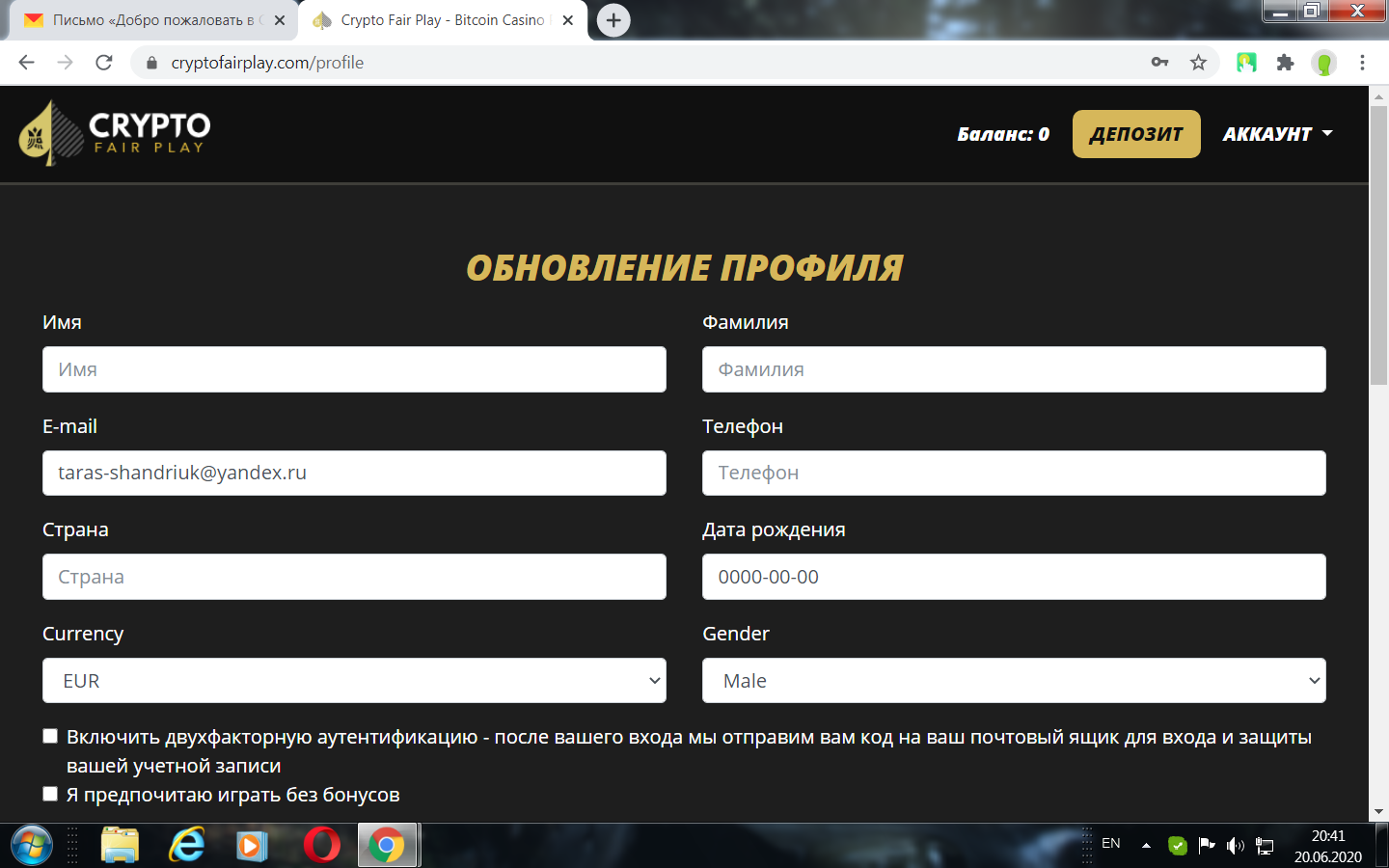Screen dimensions: 1389x868
Task: Click the Страна country field
Action: 354,577
